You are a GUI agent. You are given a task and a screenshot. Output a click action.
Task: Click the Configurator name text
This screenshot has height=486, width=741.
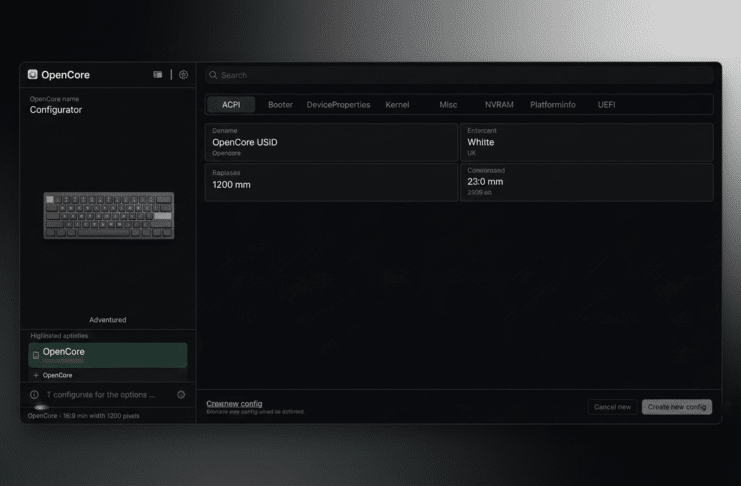(56, 110)
